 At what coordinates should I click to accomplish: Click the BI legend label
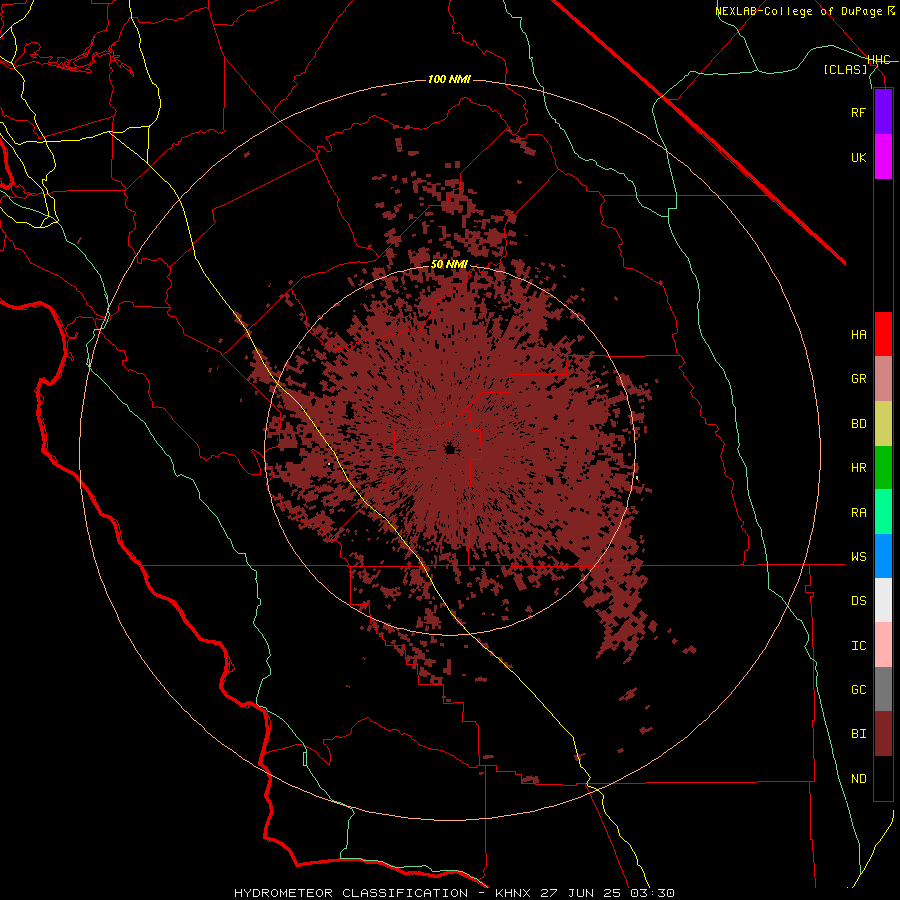858,734
